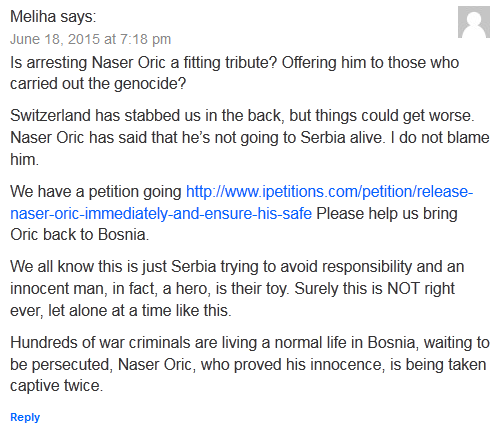This screenshot has height=428, width=494.
Task: Click link text naser-oric-immediately-and-ensure-his-safe
Action: (161, 213)
